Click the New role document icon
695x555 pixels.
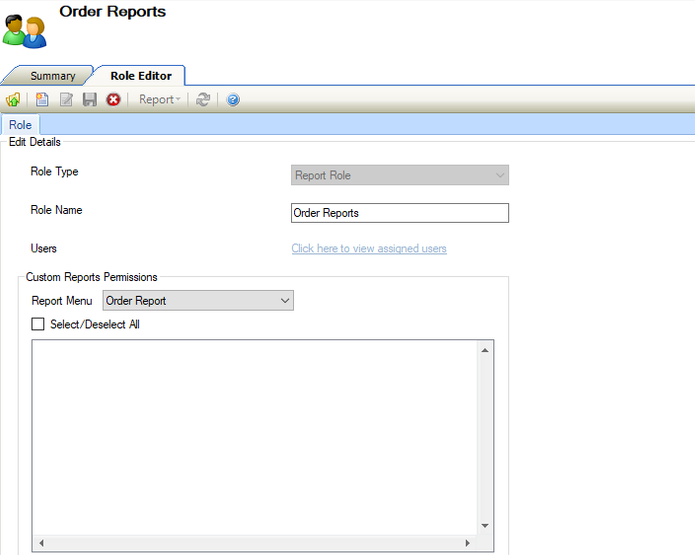pos(42,100)
